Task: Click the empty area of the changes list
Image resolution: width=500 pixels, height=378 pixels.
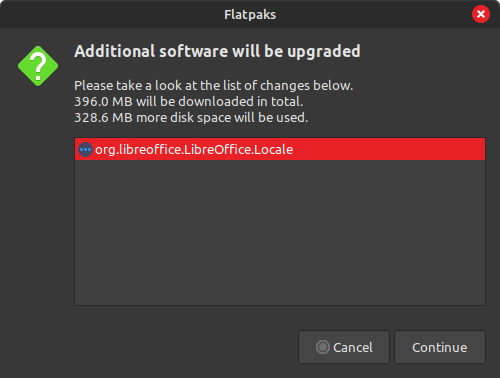Action: [280, 232]
